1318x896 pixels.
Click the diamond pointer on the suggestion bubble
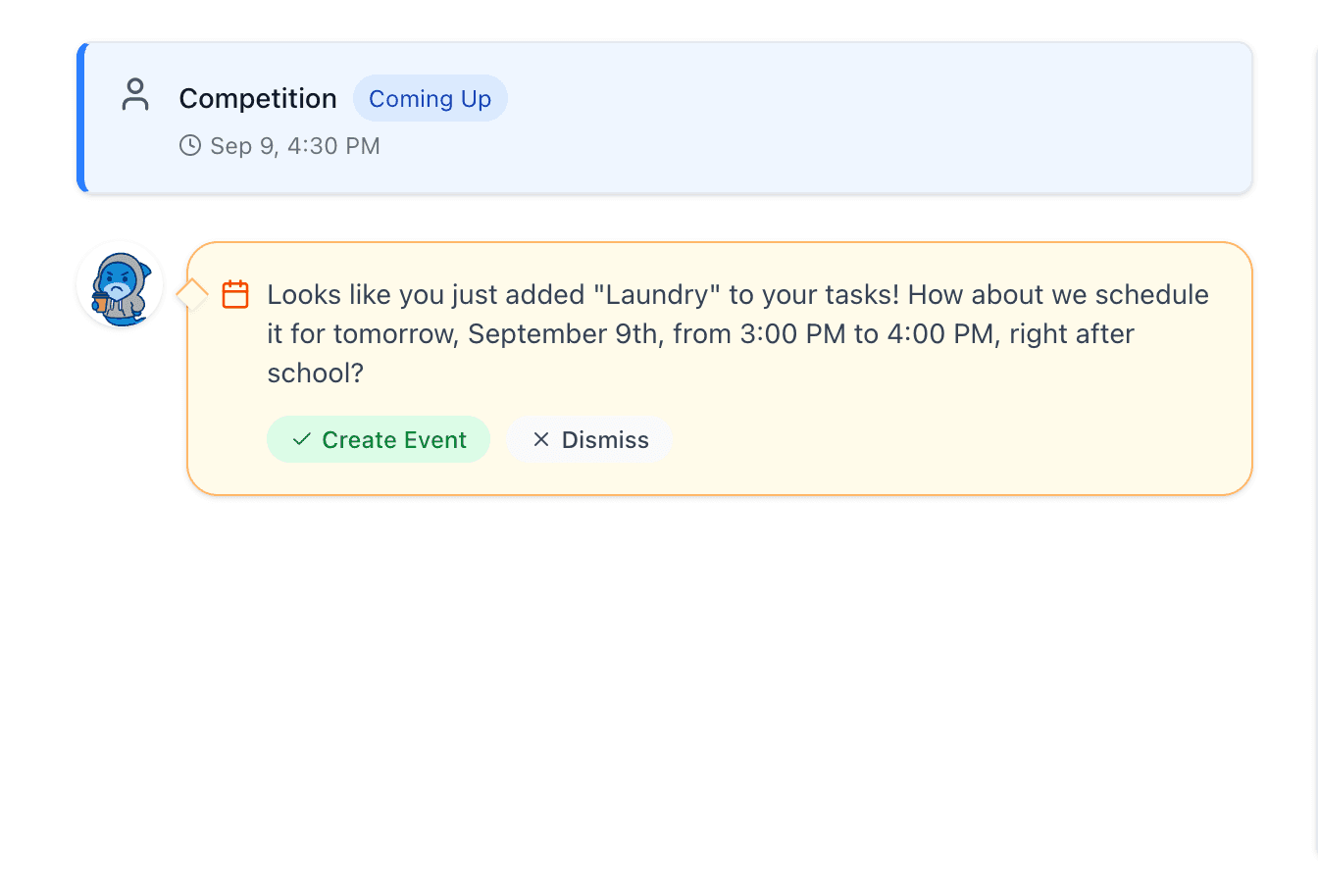pyautogui.click(x=191, y=294)
